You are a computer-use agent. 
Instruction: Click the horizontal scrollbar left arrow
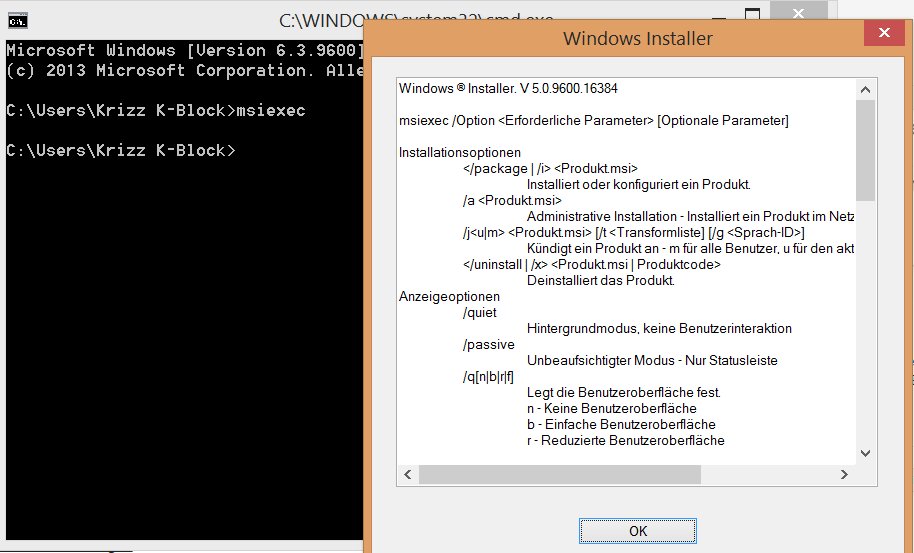(x=407, y=475)
